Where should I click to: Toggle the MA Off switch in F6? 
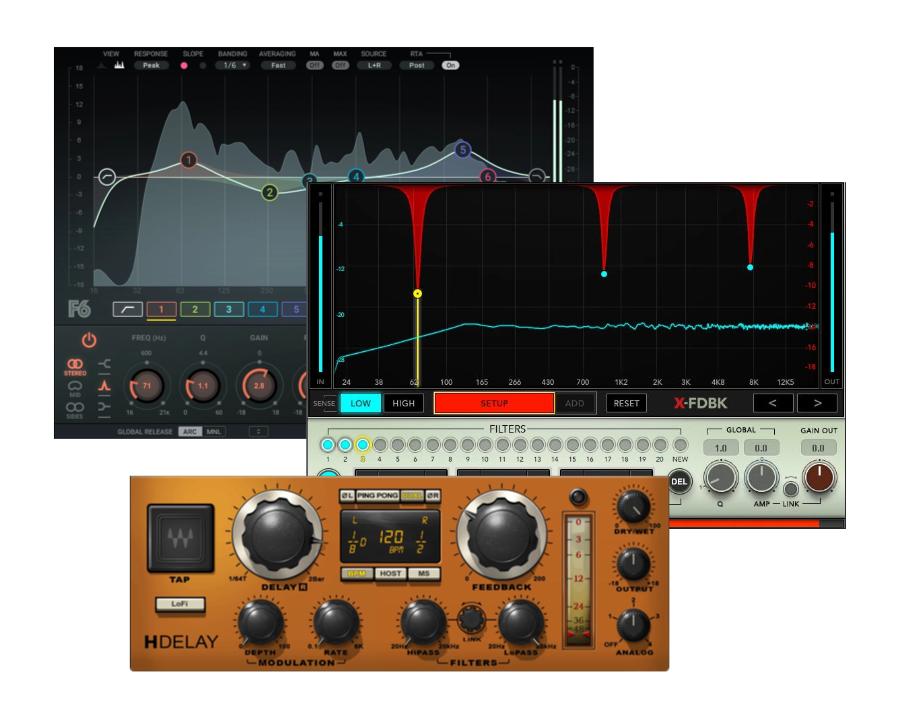point(315,65)
